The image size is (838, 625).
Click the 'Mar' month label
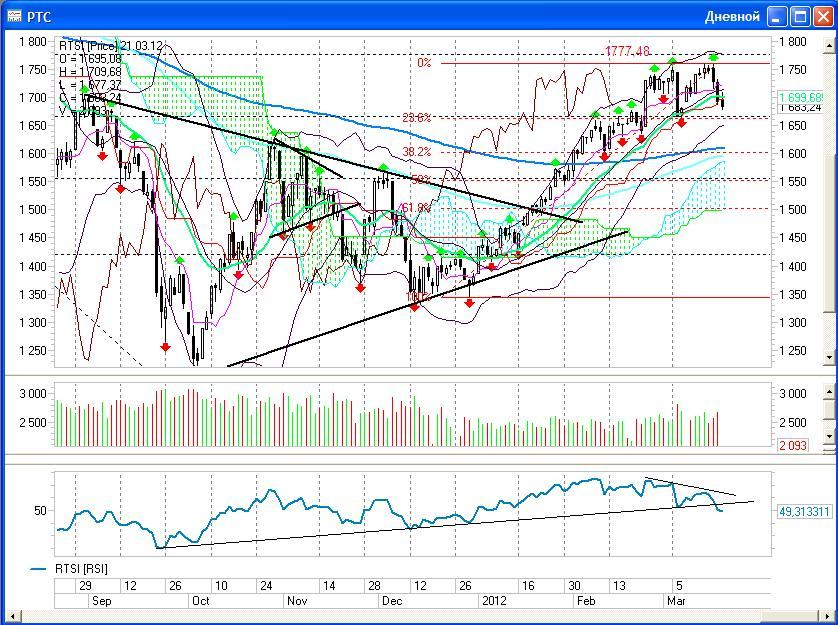pos(676,601)
